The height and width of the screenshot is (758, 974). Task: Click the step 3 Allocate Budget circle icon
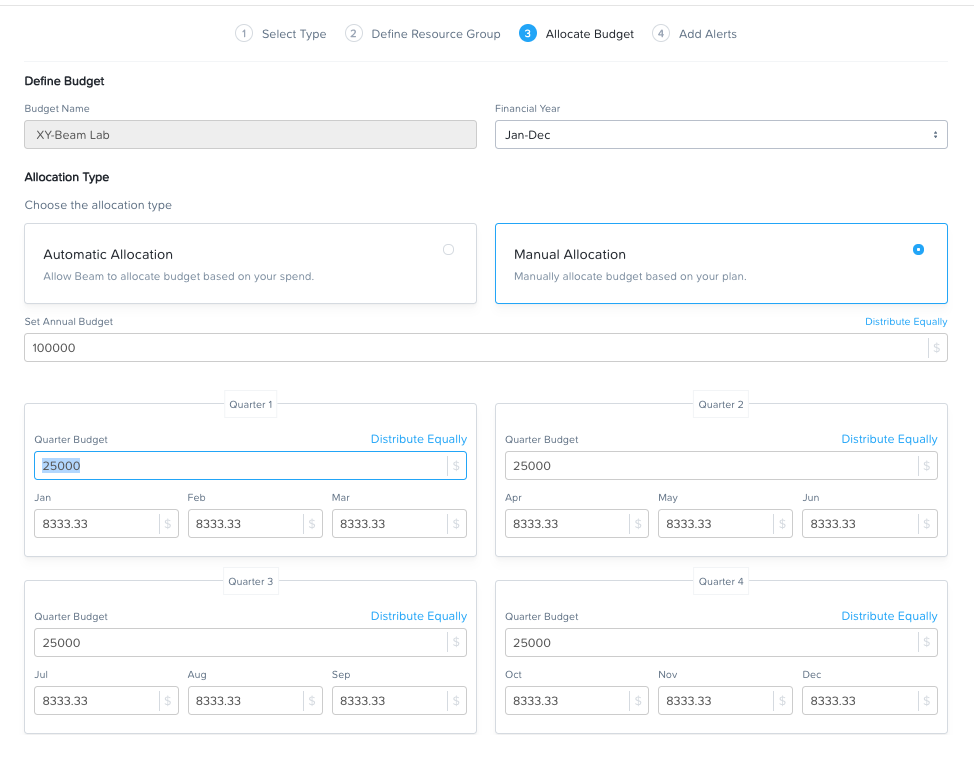[527, 34]
